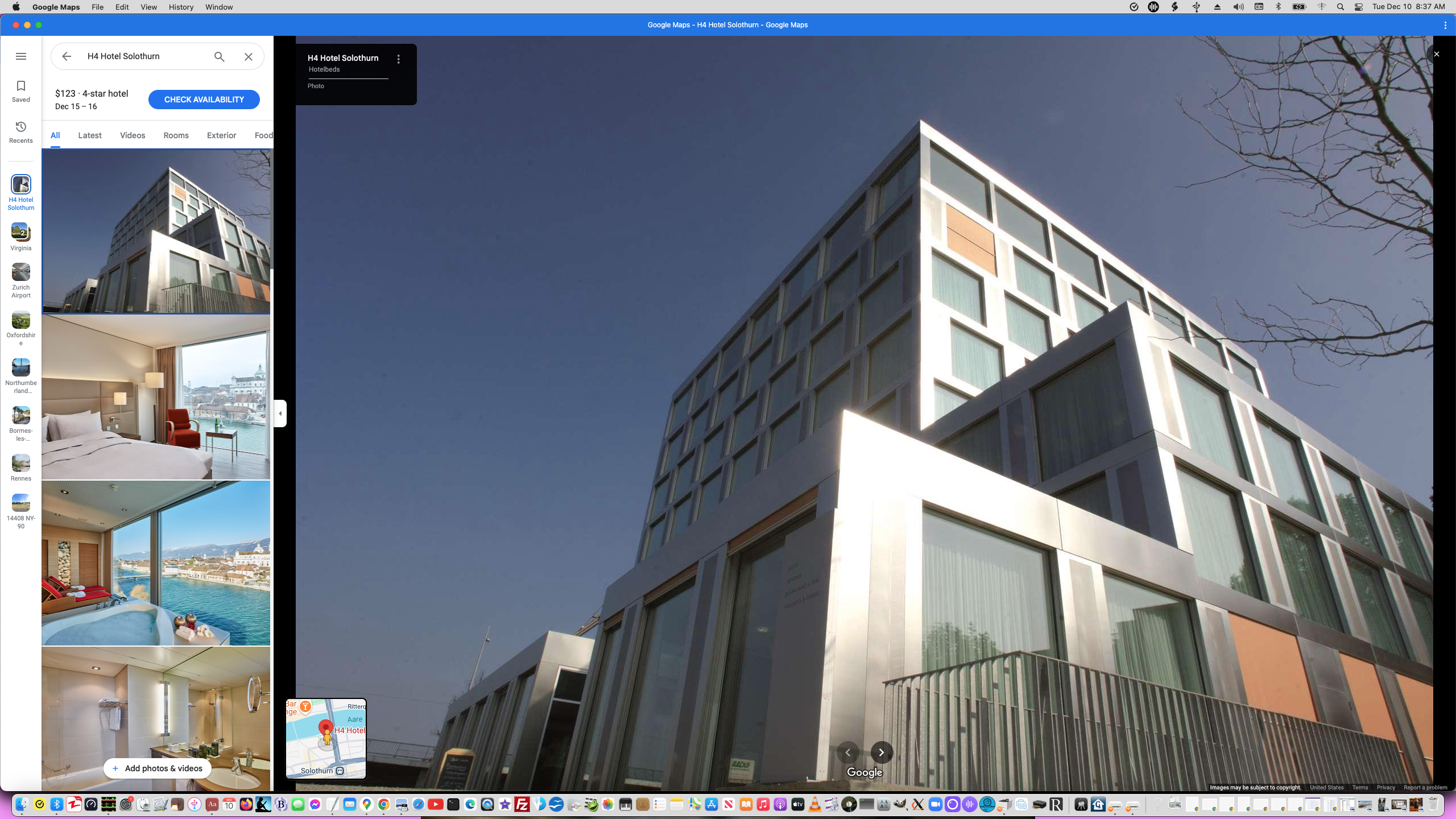Viewport: 1456px width, 819px height.
Task: Open the photo card overflow menu
Action: pos(398,59)
